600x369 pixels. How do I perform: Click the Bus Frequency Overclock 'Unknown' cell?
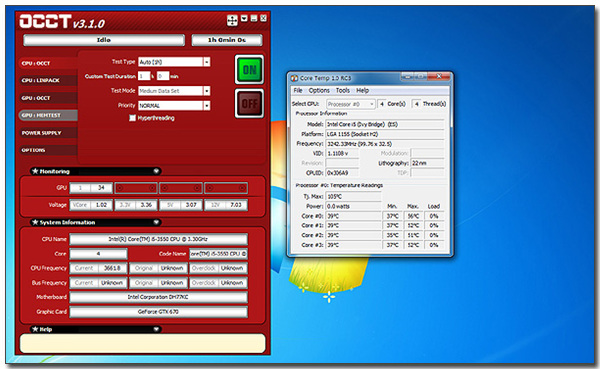pos(232,283)
